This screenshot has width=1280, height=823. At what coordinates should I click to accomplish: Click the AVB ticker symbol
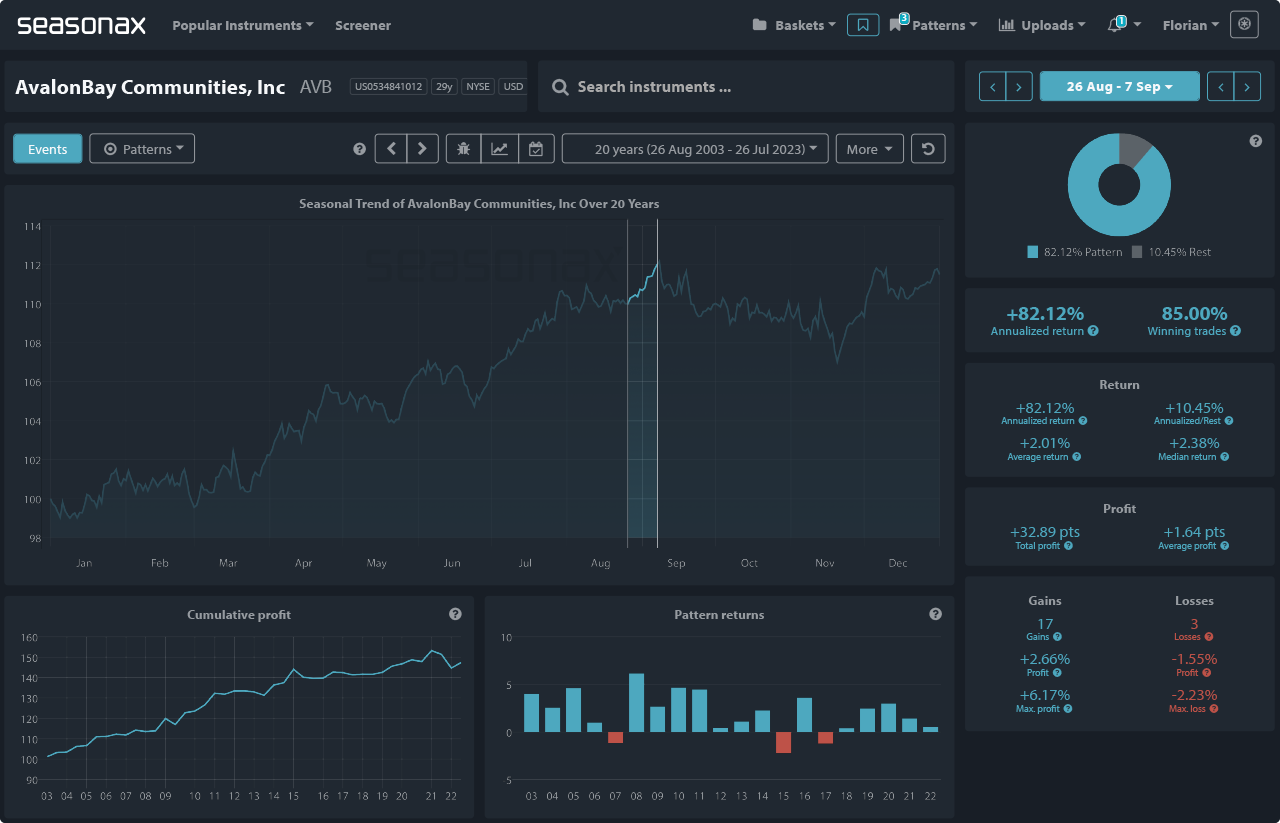(x=316, y=87)
